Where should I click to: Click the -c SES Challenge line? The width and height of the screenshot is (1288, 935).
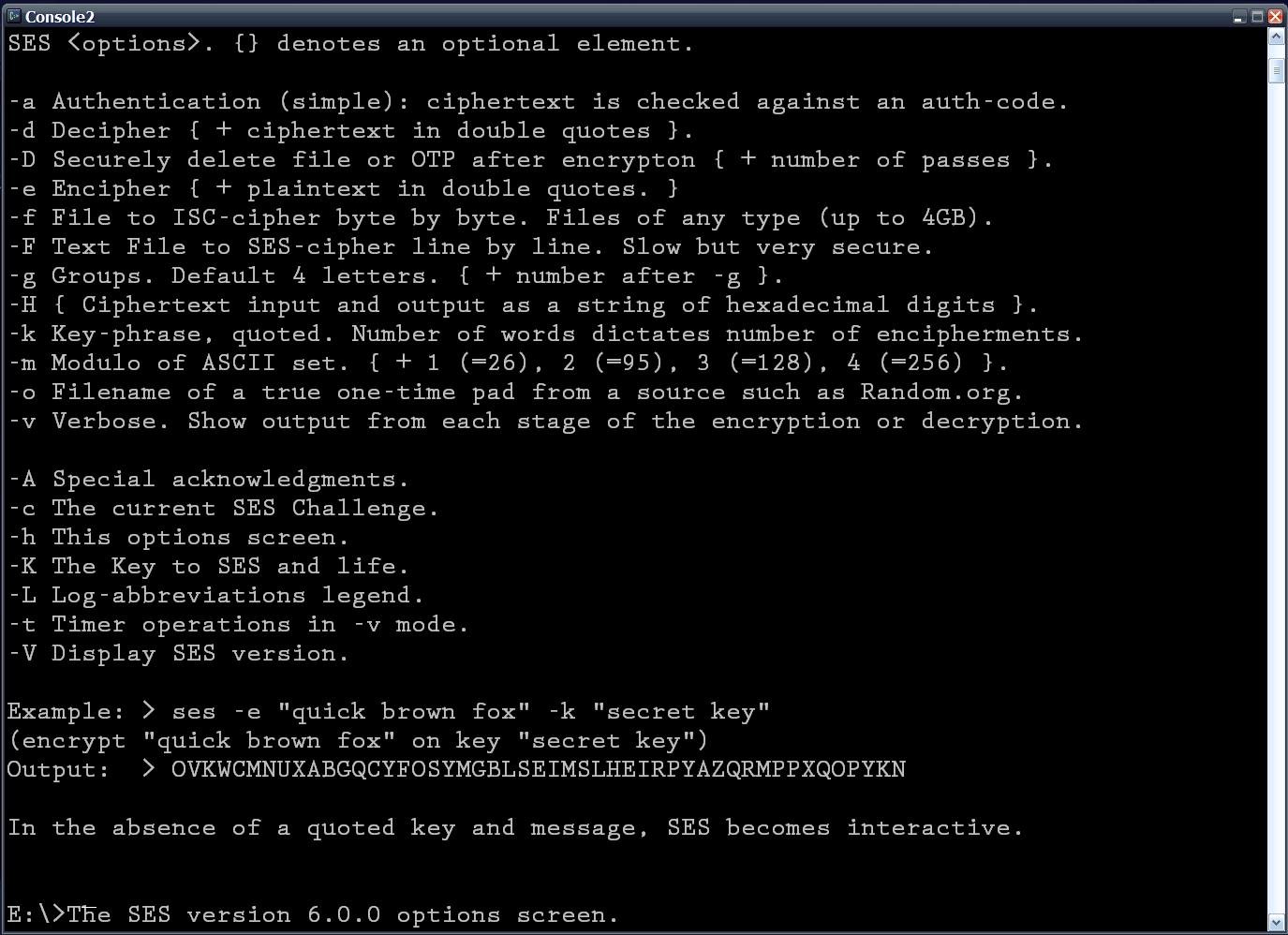222,508
